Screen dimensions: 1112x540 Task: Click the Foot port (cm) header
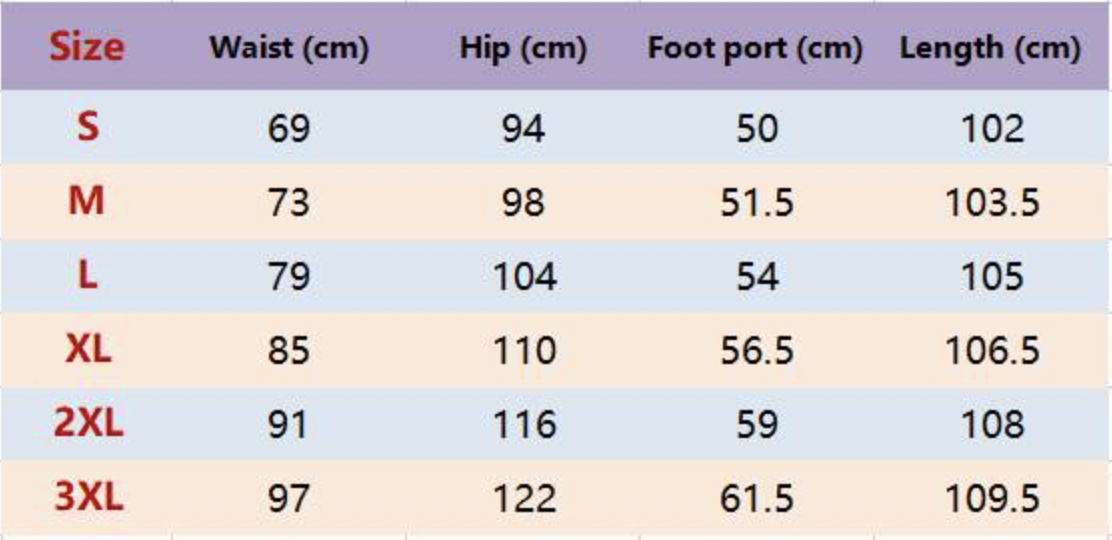pyautogui.click(x=755, y=49)
